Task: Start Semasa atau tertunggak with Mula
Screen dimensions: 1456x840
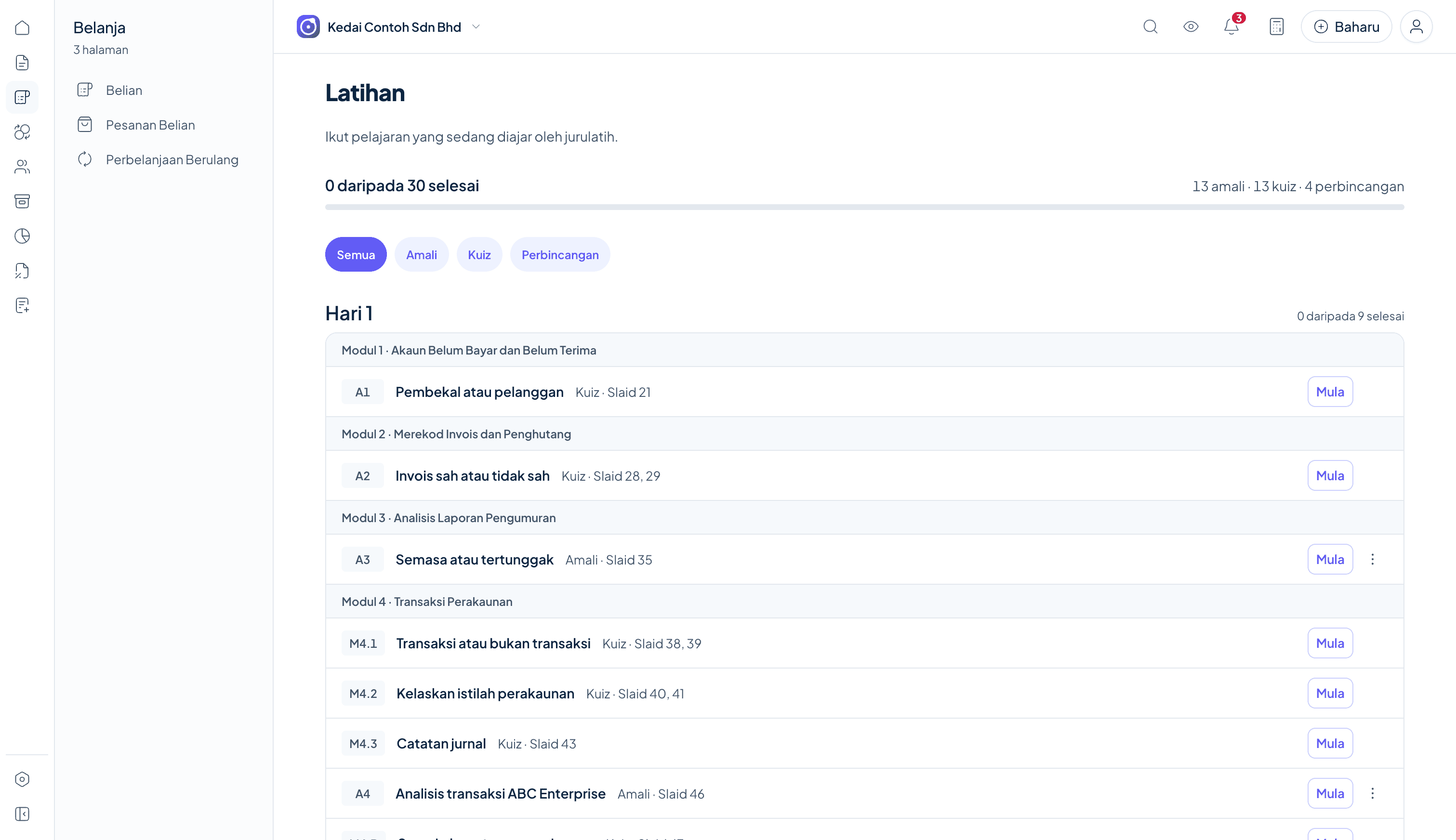Action: click(x=1330, y=559)
